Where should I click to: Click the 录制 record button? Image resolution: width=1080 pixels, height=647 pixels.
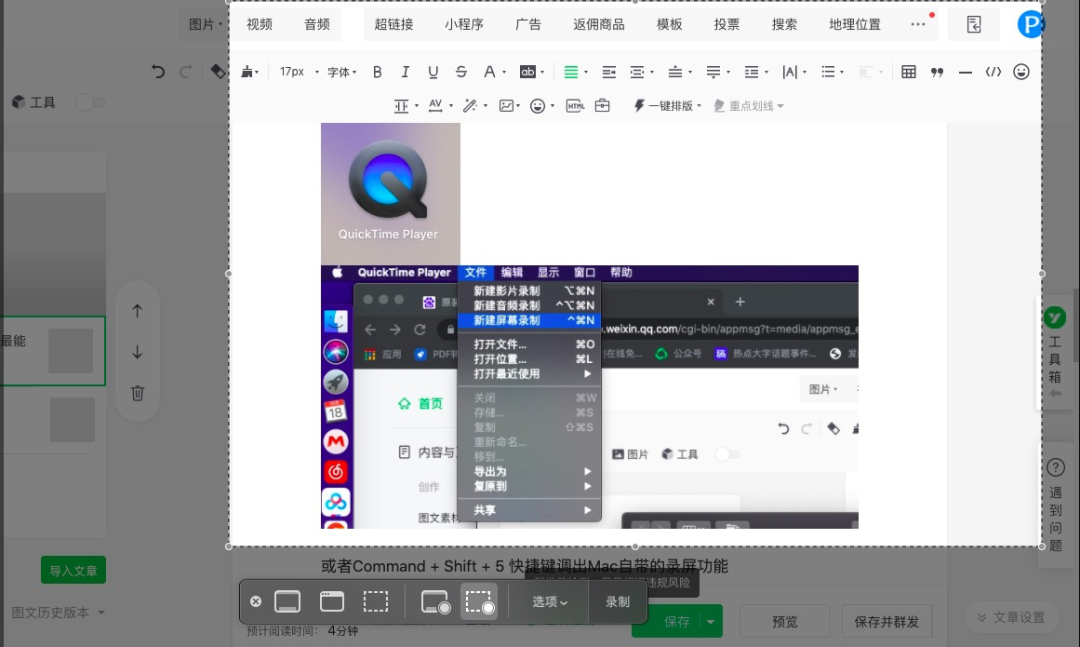[618, 602]
